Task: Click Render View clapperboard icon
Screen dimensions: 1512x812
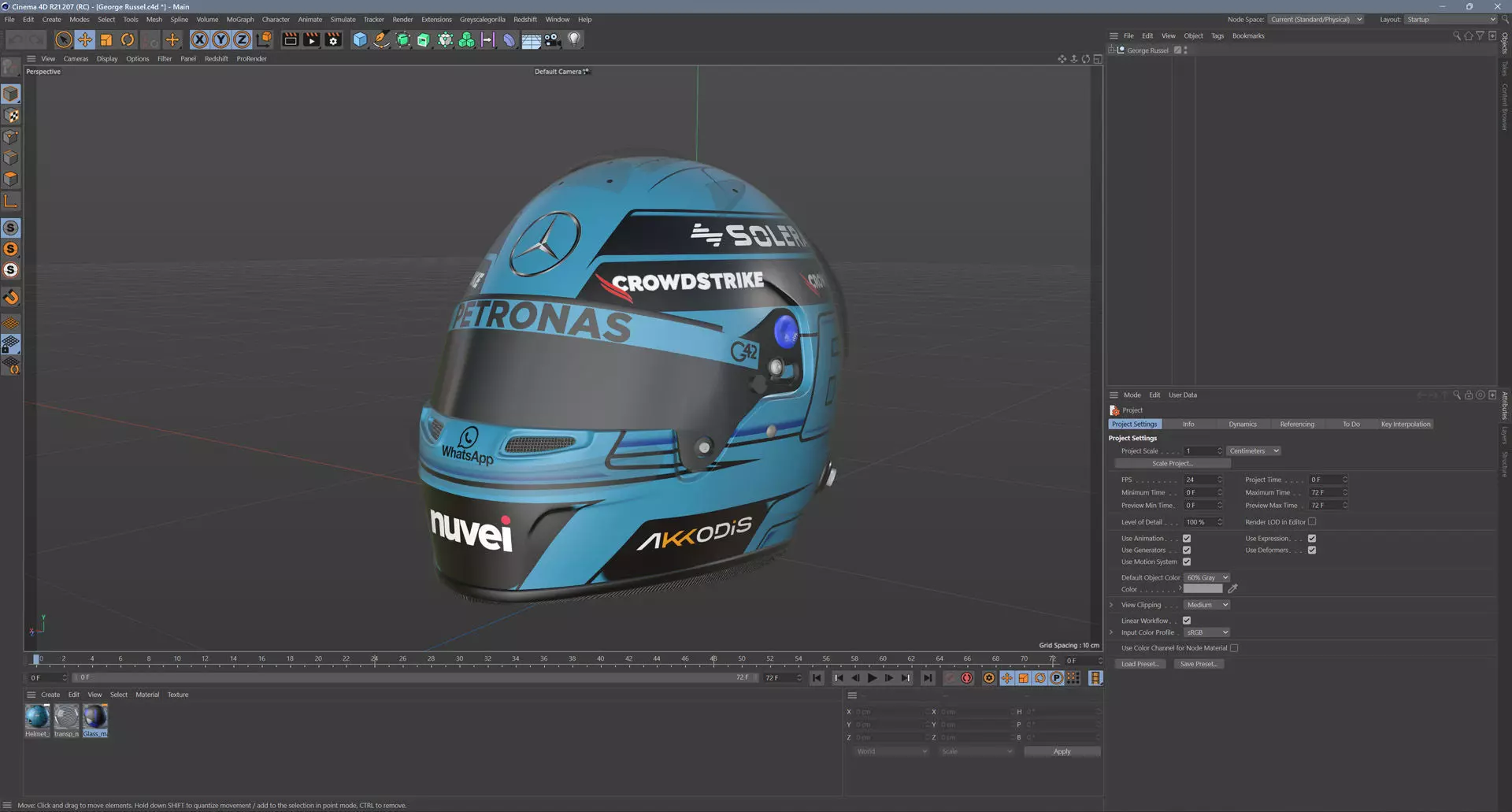Action: coord(290,39)
